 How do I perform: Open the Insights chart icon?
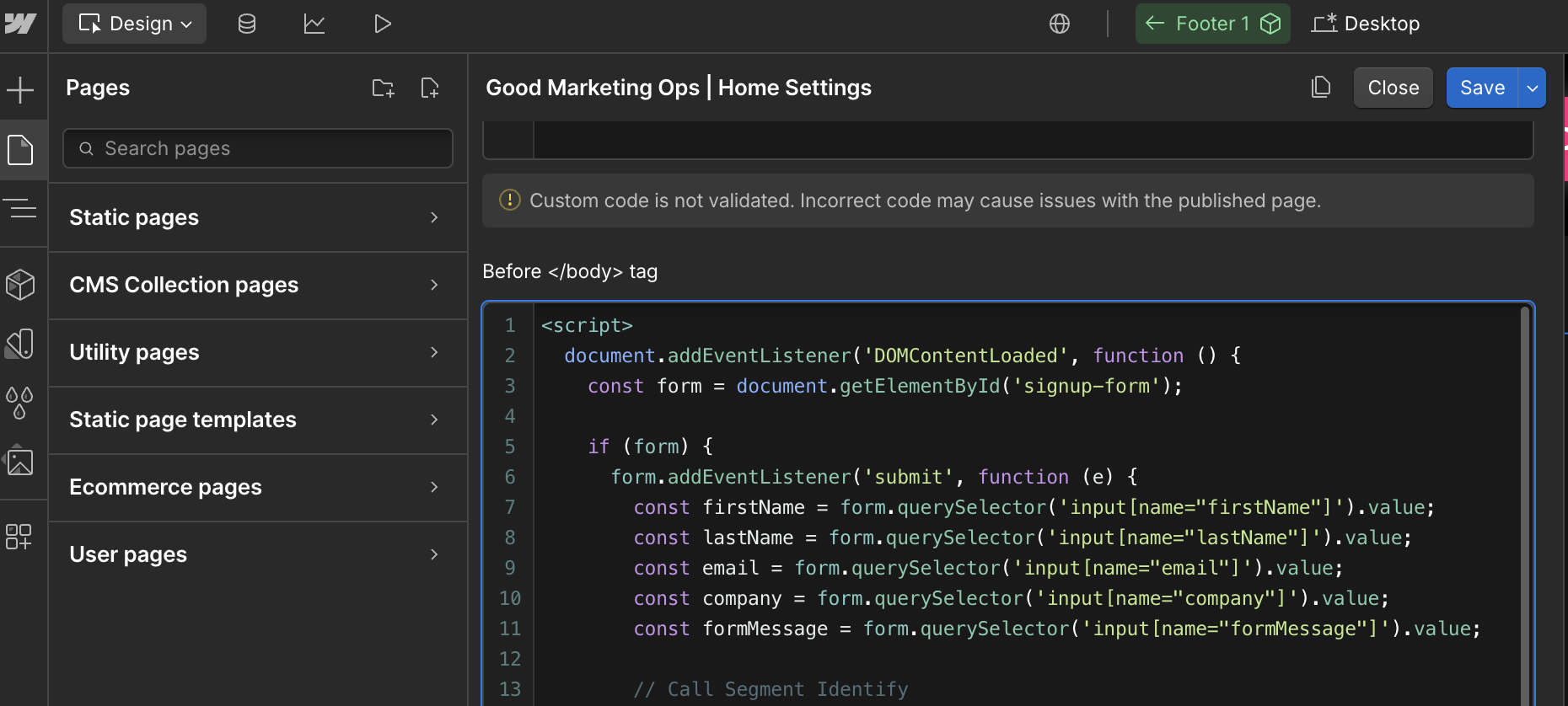point(314,24)
